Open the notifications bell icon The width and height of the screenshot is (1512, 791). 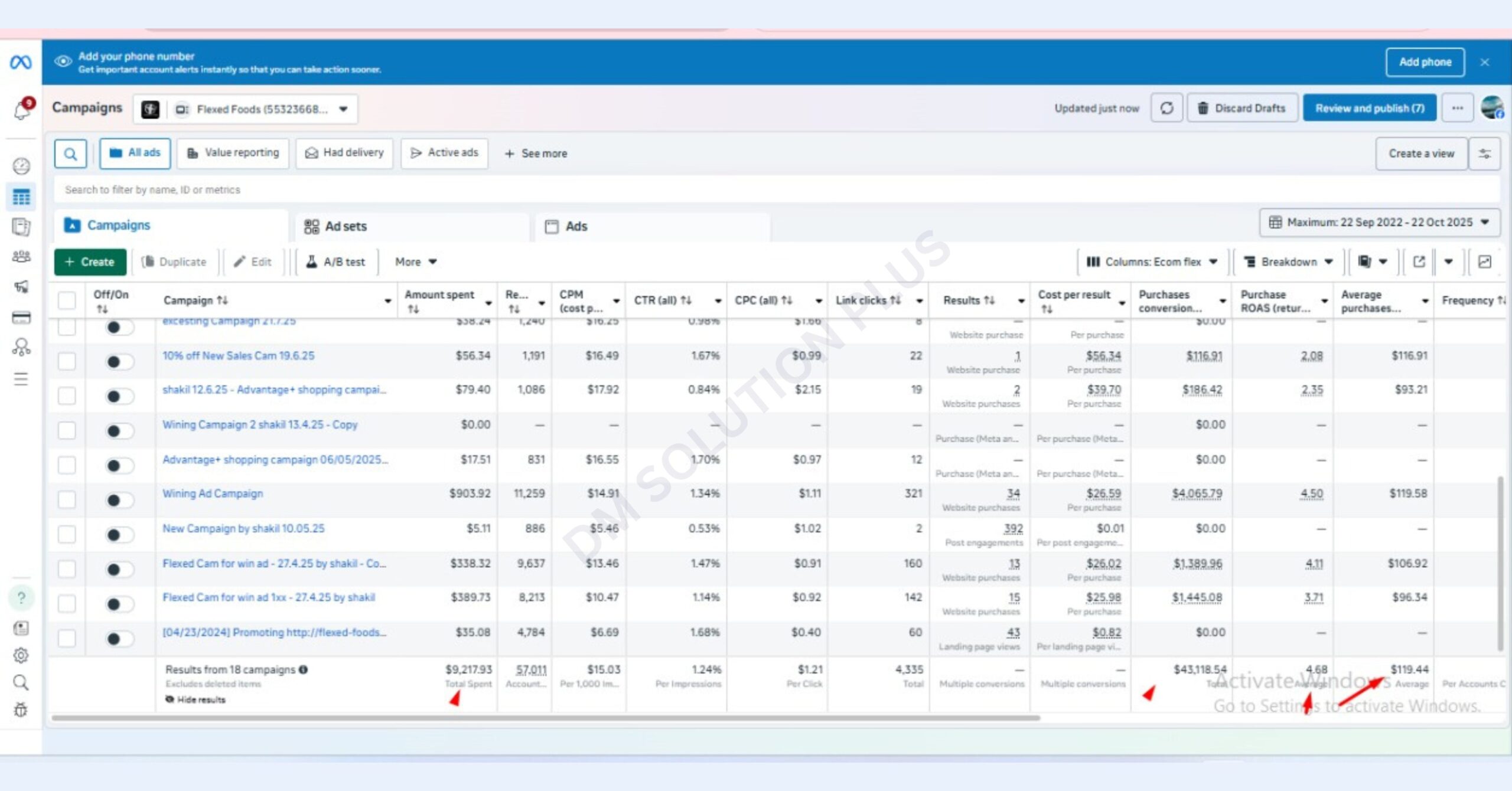(22, 110)
